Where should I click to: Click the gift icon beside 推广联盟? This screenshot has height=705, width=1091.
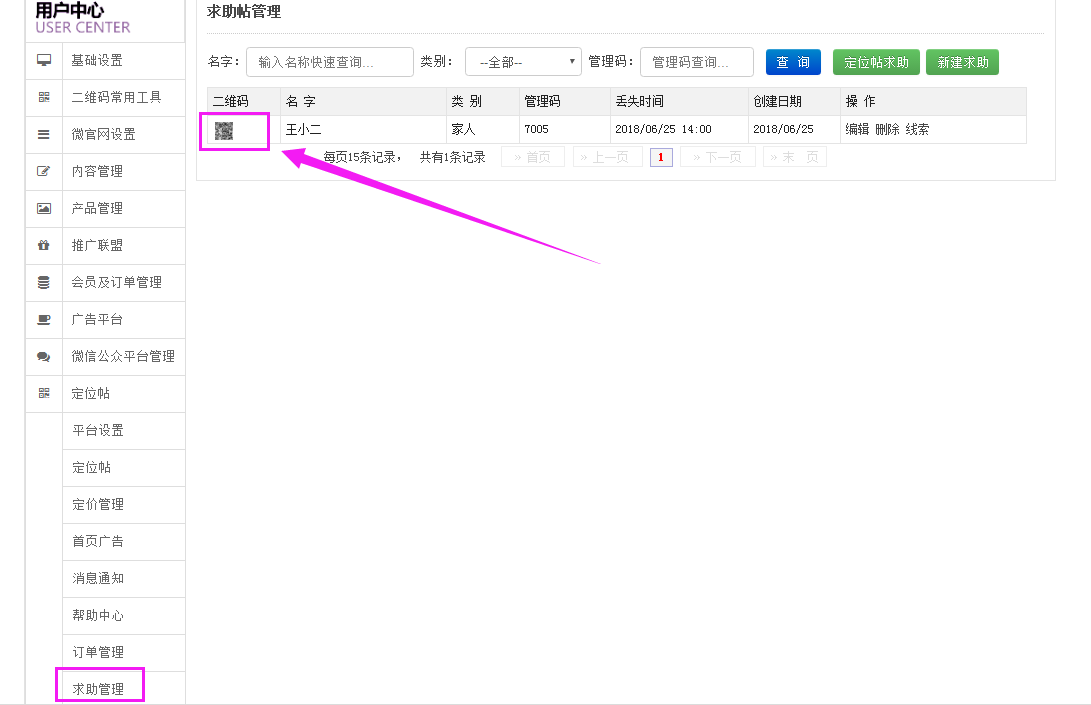coord(44,245)
